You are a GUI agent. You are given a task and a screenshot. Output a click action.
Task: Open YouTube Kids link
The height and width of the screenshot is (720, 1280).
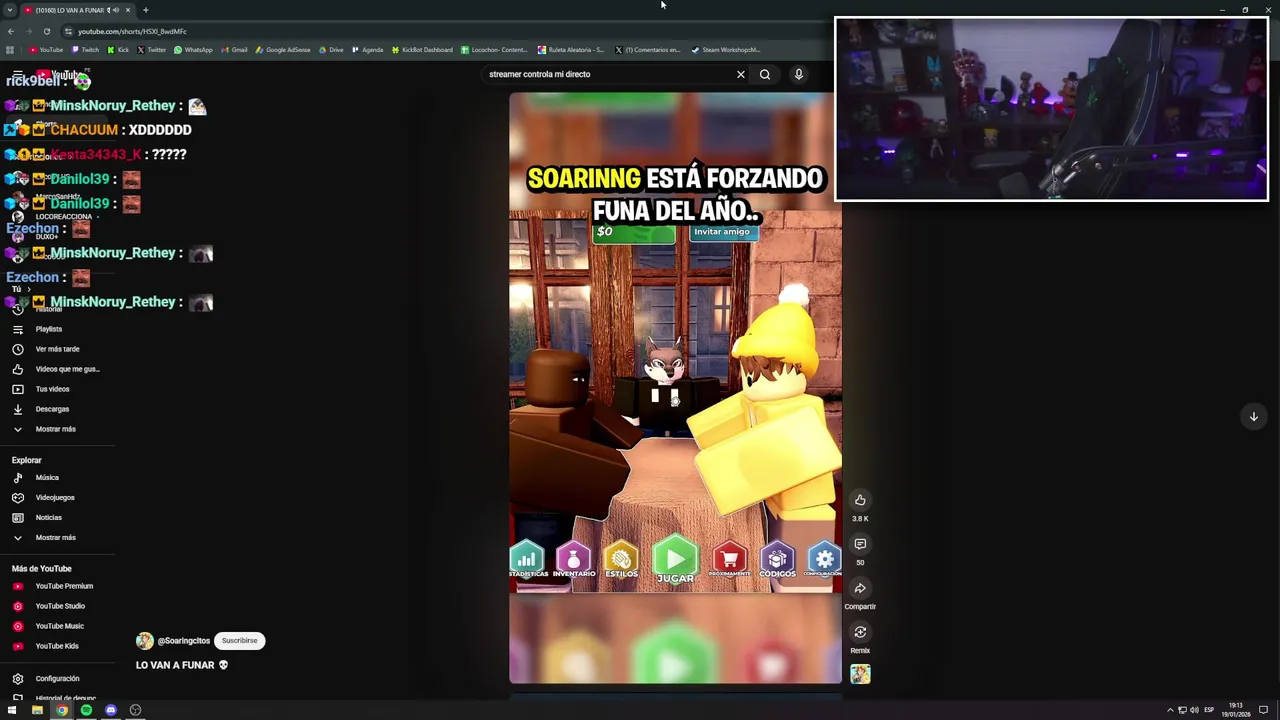[x=57, y=646]
